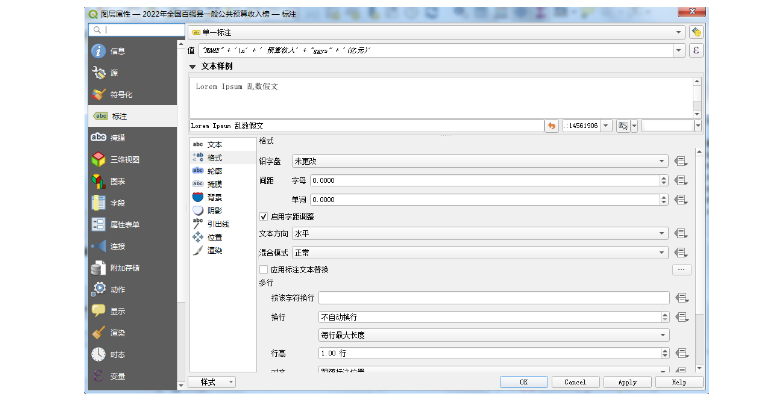The height and width of the screenshot is (413, 773).
Task: Open automated placement settings icon at top right
Action: [x=696, y=33]
